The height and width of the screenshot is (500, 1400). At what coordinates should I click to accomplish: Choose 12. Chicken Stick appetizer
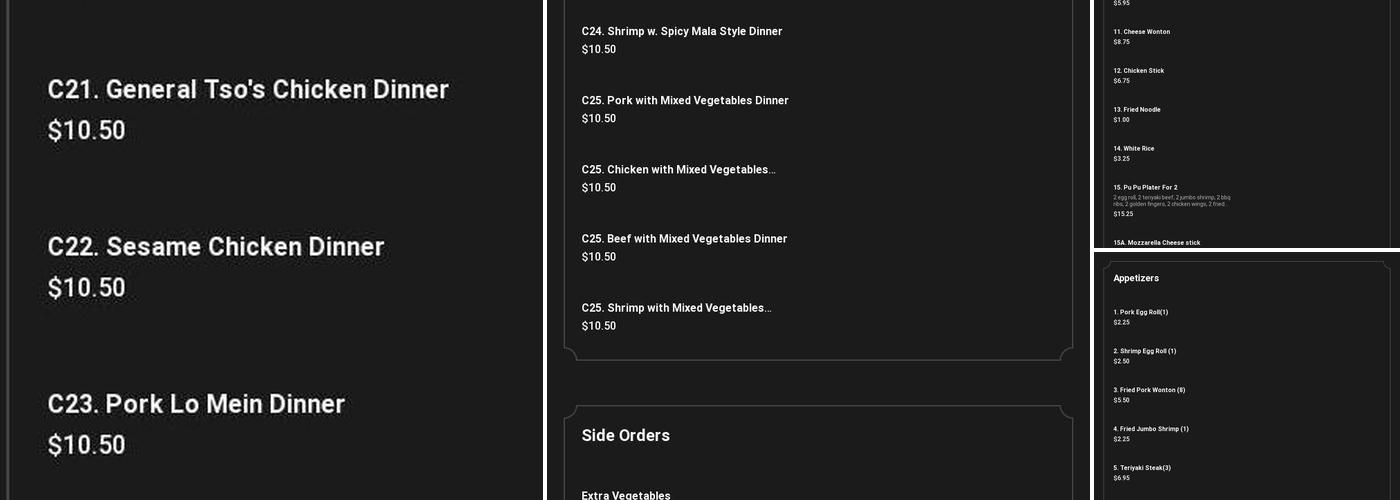pyautogui.click(x=1138, y=71)
